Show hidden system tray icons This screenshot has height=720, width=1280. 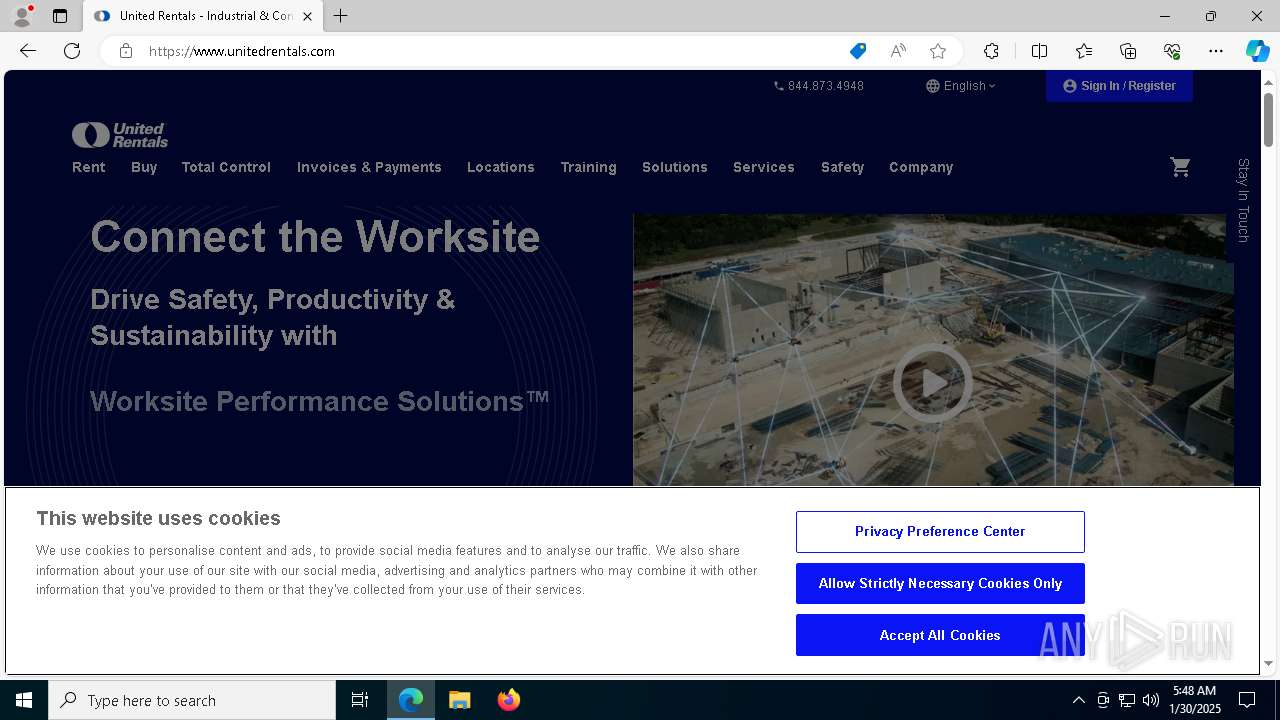[1078, 700]
